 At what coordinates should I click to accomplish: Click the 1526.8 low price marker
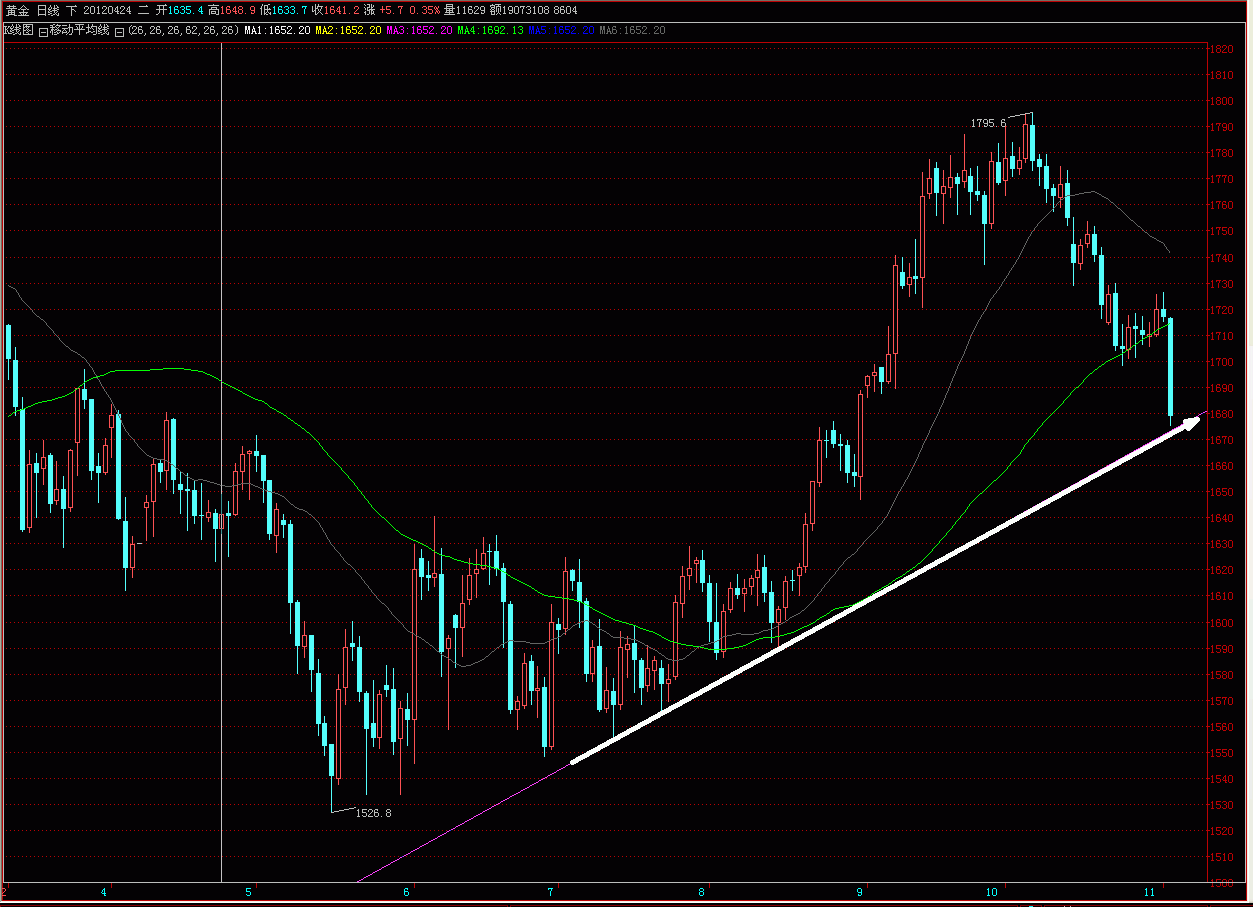[373, 813]
